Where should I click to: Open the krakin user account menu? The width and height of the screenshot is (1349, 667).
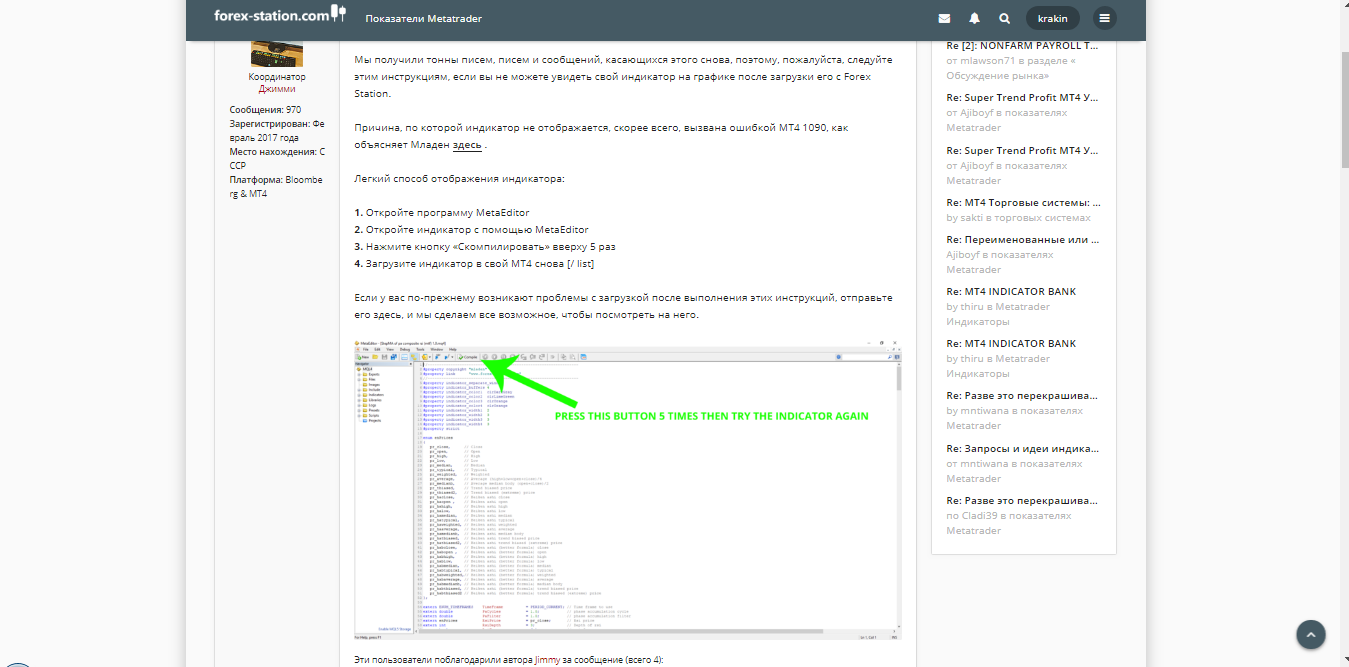coord(1054,18)
